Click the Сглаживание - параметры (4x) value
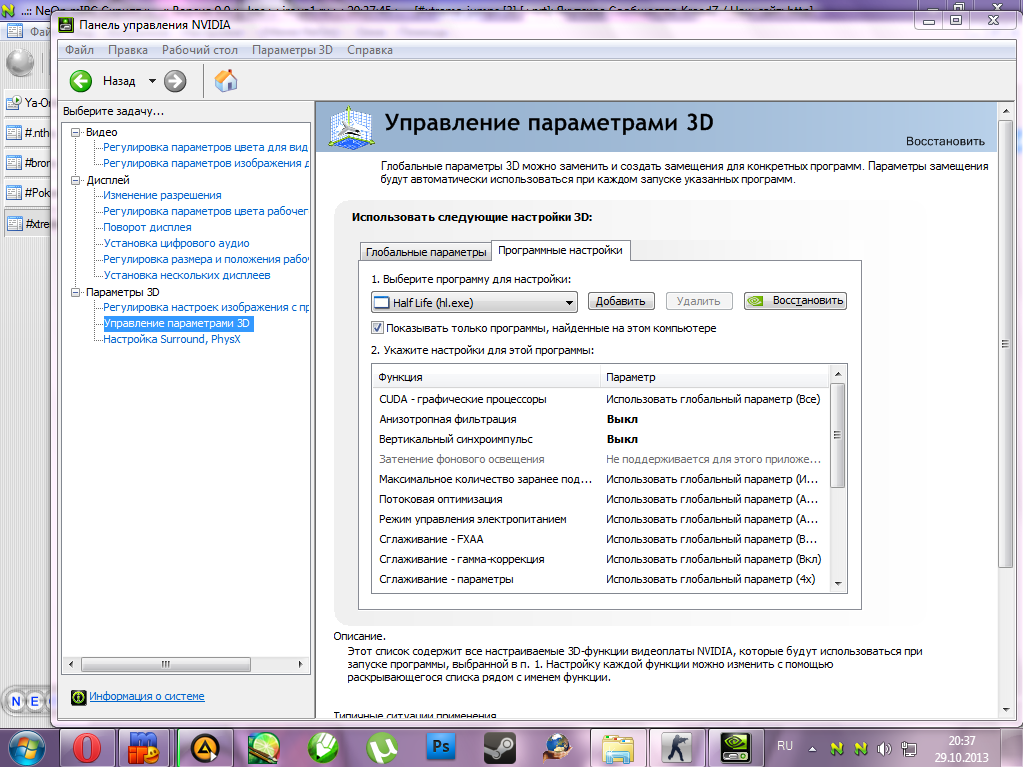The image size is (1023, 767). click(x=710, y=580)
